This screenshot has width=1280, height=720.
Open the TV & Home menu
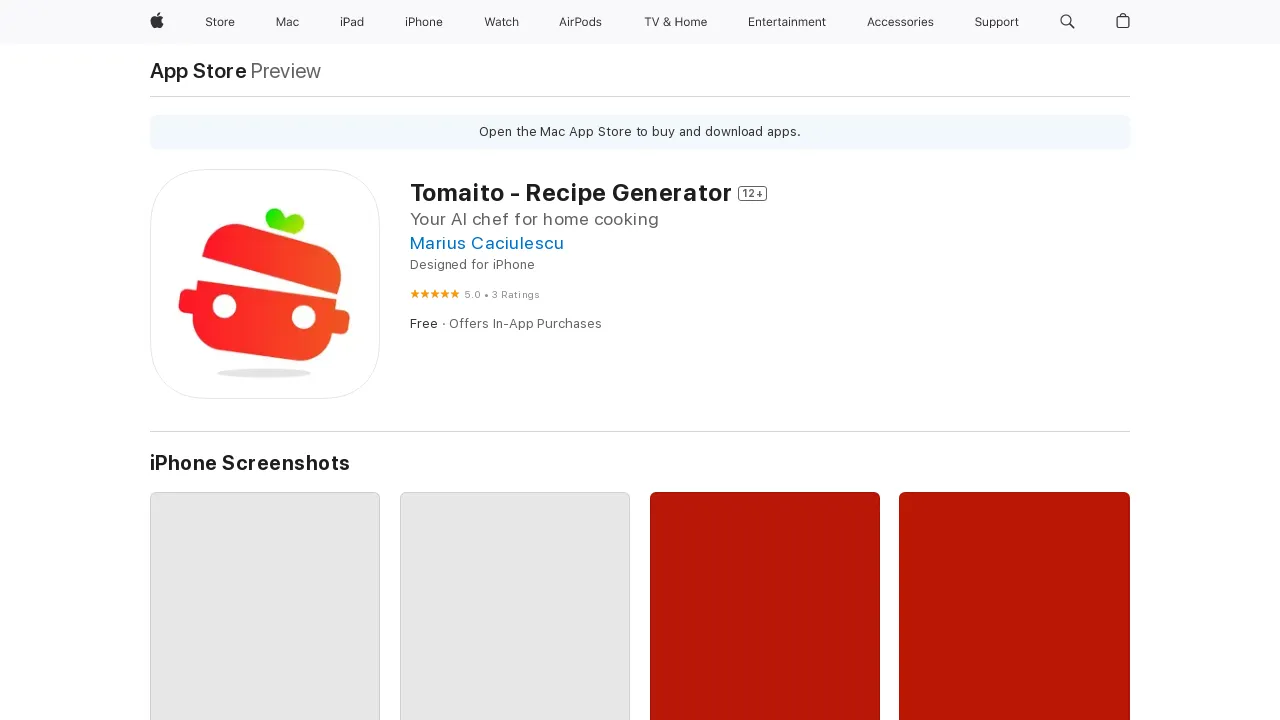point(675,22)
